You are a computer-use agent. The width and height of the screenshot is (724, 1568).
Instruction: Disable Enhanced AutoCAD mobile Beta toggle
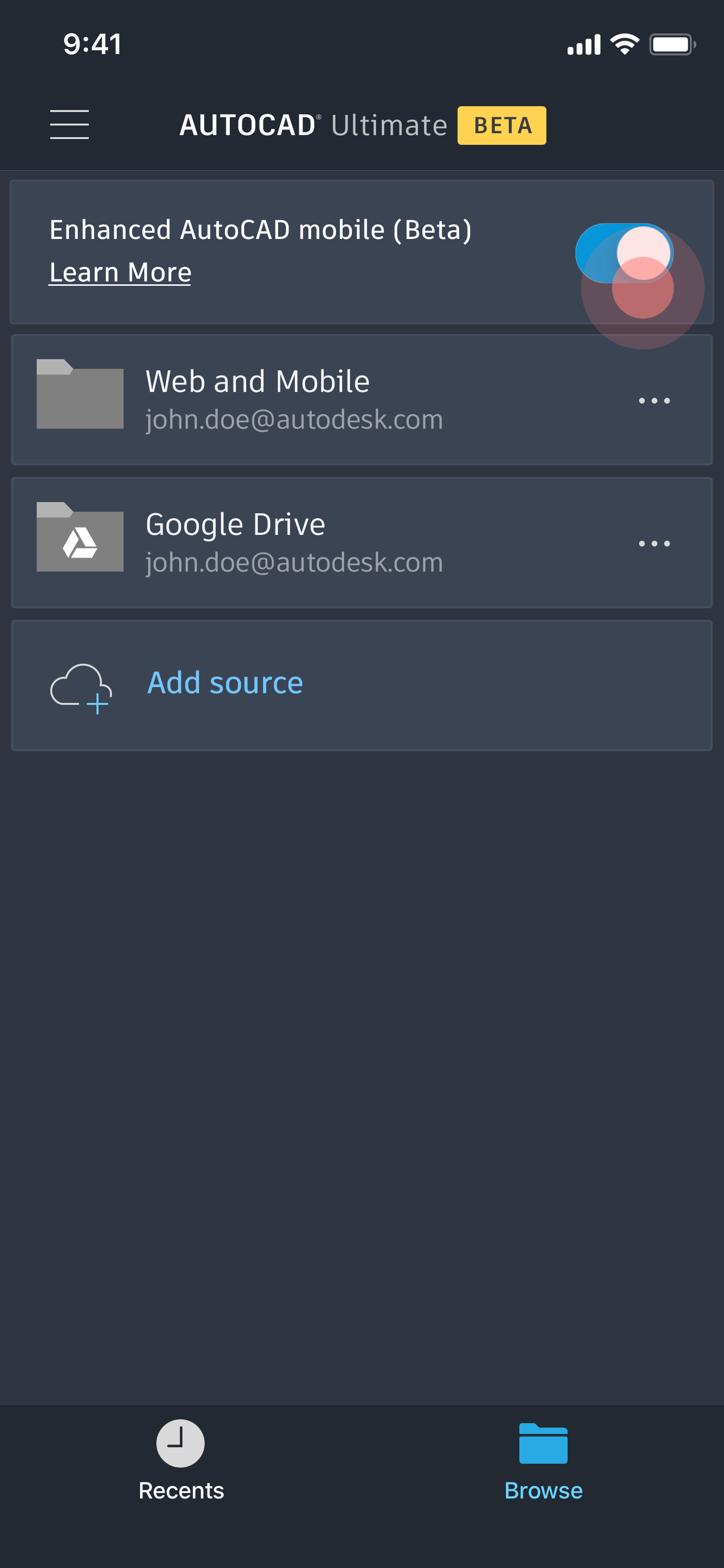pos(624,253)
